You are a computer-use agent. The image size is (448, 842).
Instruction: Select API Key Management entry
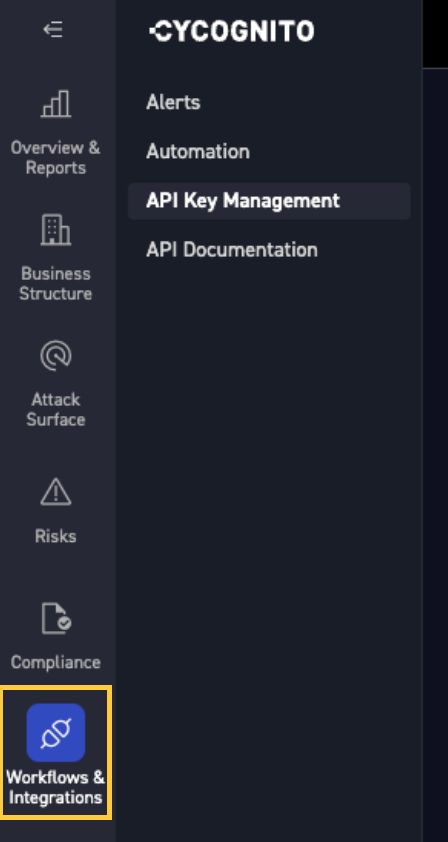tap(269, 201)
